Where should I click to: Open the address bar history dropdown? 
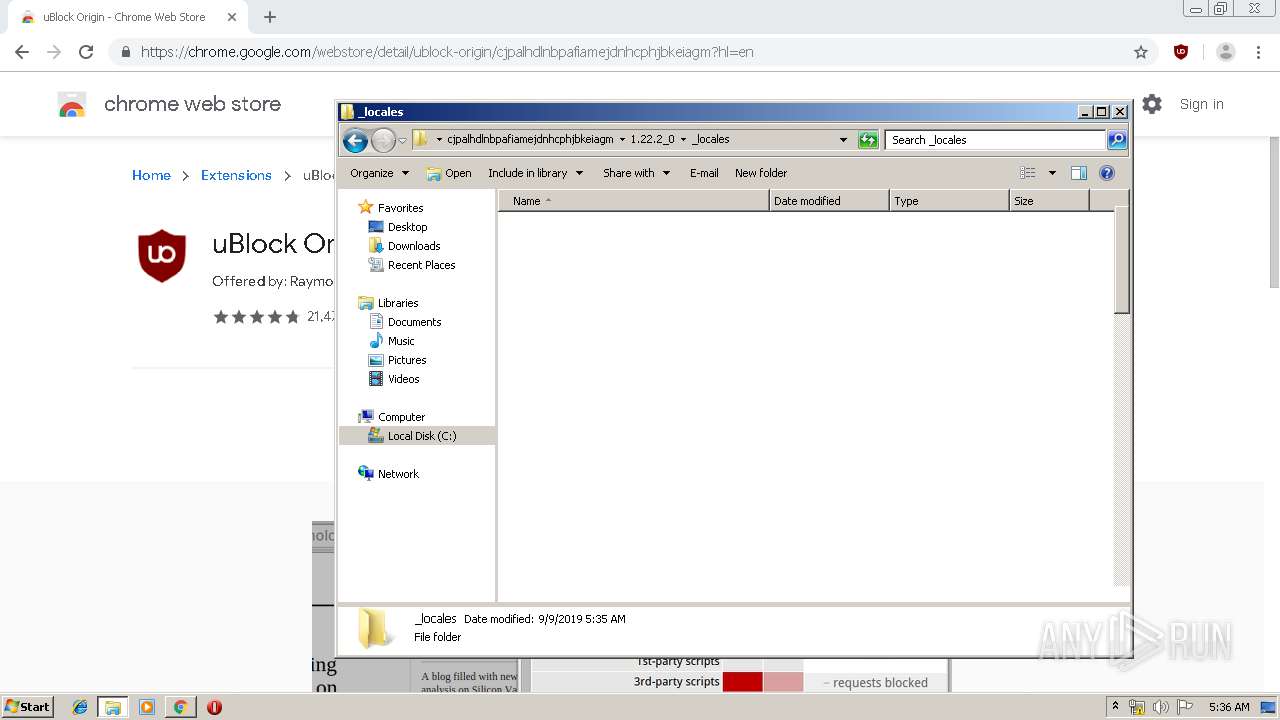pyautogui.click(x=844, y=140)
